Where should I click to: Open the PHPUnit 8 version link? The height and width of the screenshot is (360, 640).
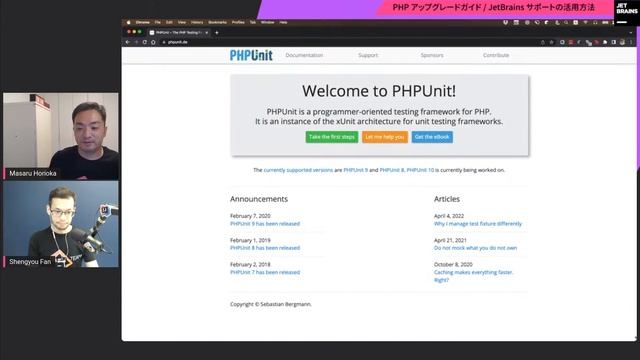click(391, 170)
